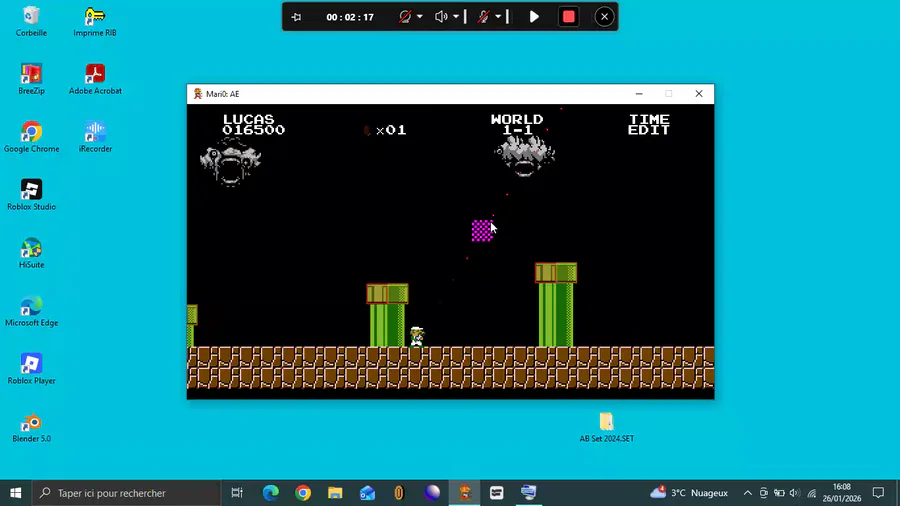Select the Corbeille desktop icon
This screenshot has height=506, width=900.
click(31, 22)
